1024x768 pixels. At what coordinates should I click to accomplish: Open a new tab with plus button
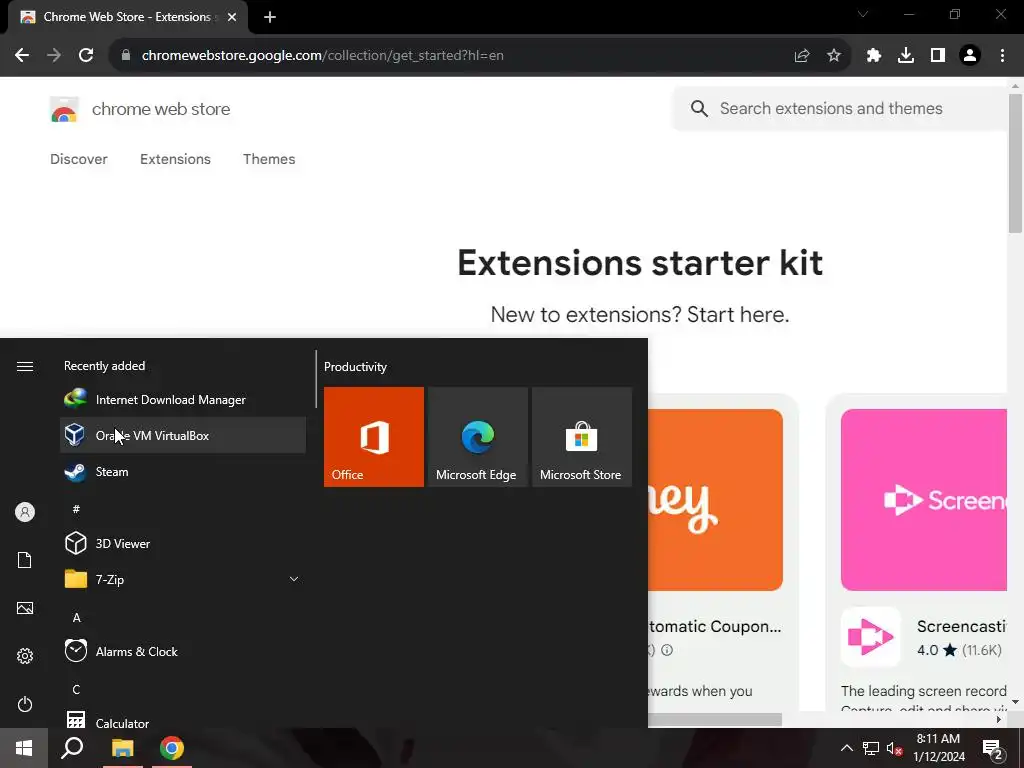click(270, 17)
